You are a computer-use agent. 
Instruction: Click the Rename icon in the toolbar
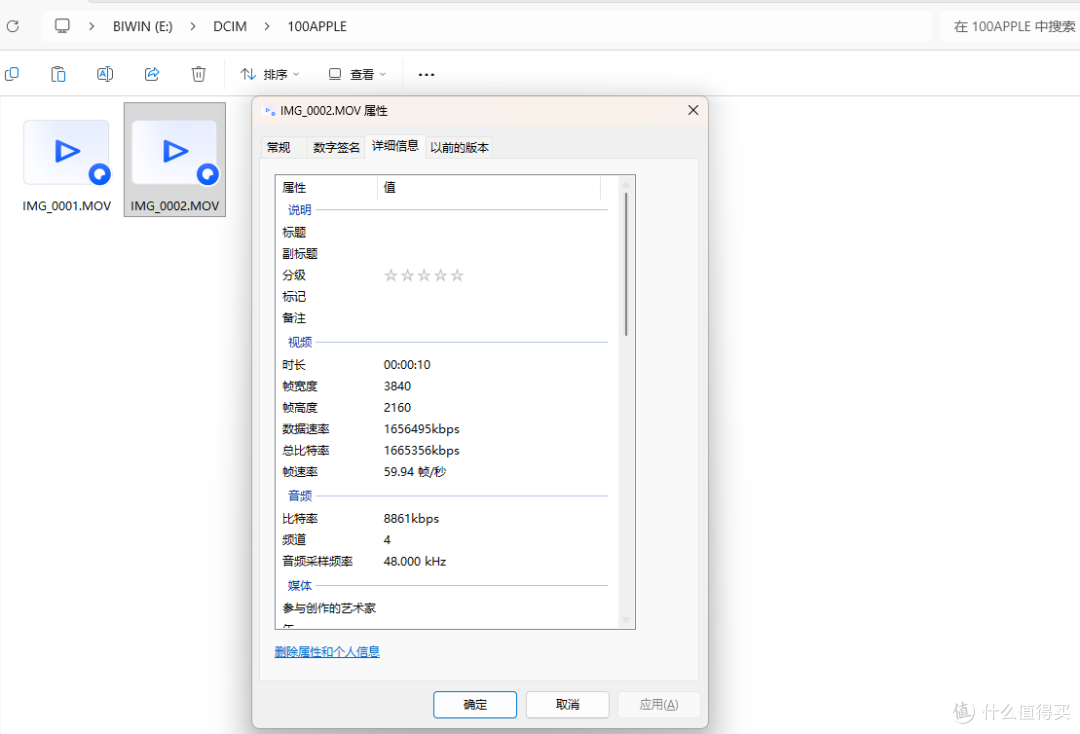(x=105, y=74)
